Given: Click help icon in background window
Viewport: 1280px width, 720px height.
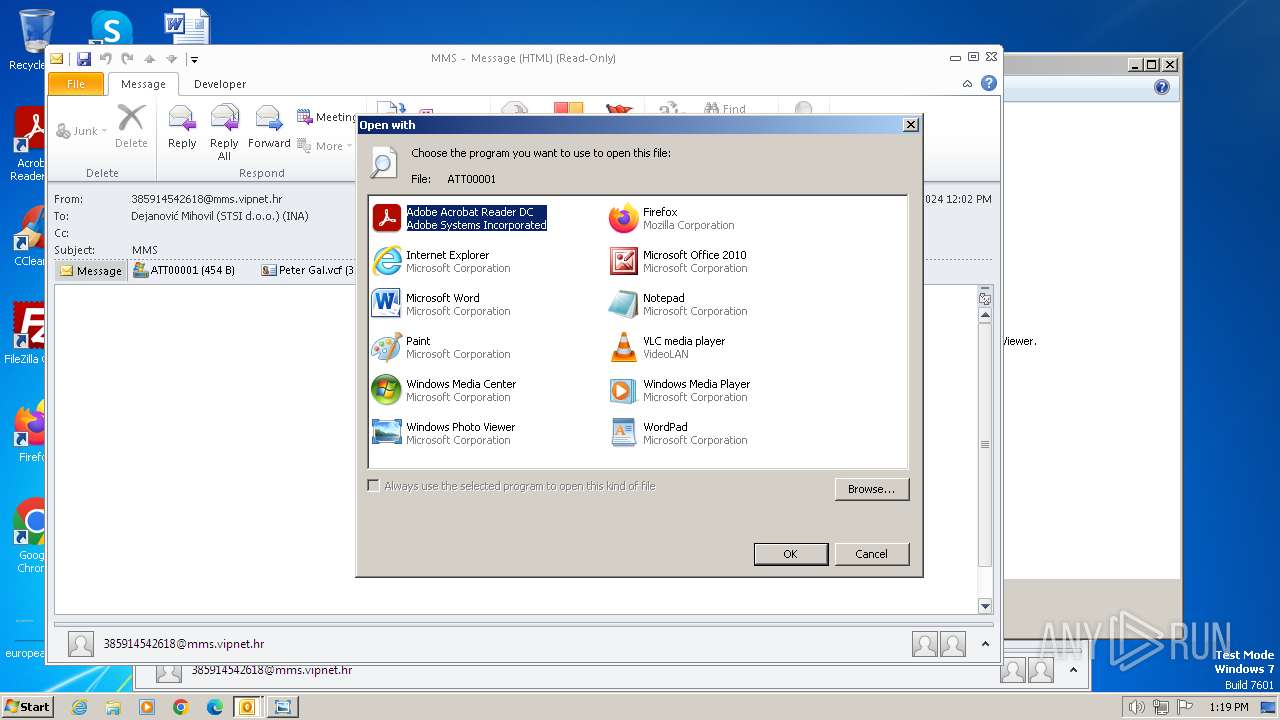Looking at the screenshot, I should coord(1161,87).
